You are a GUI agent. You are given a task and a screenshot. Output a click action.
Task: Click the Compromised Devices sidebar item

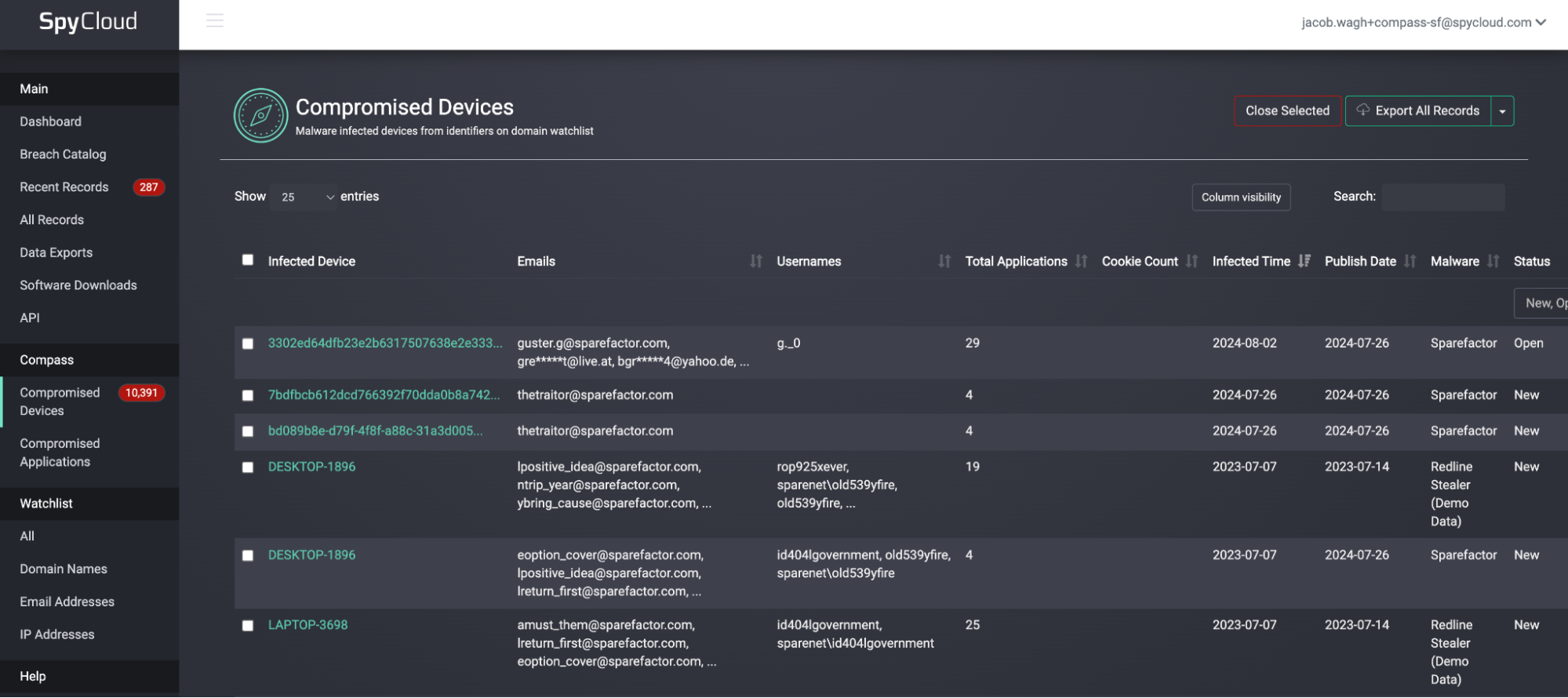click(x=60, y=402)
